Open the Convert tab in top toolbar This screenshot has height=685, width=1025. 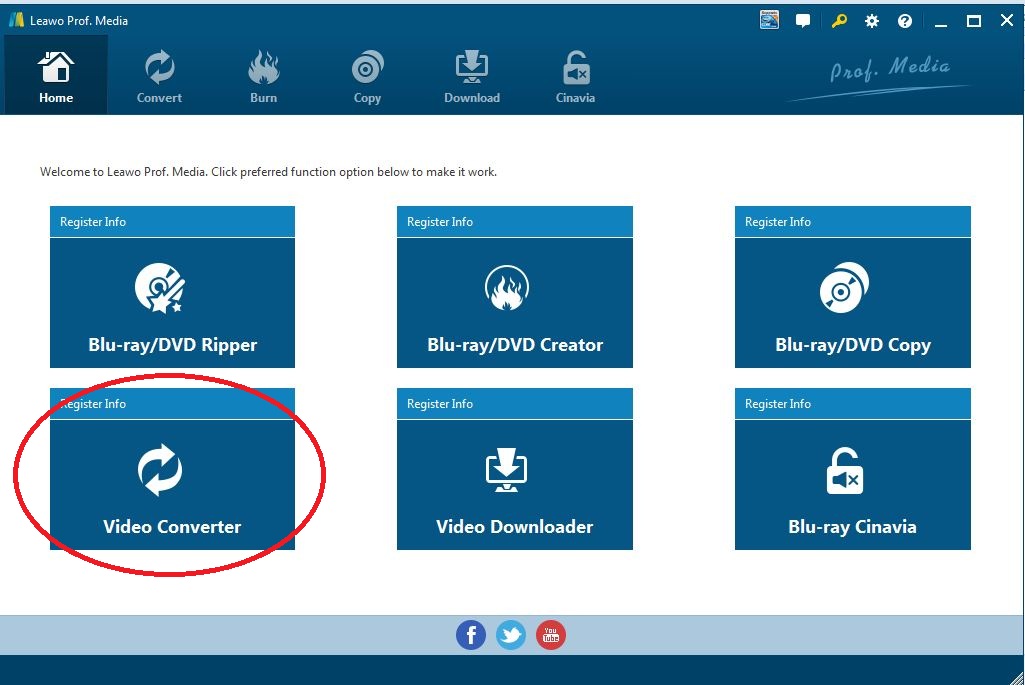(x=159, y=77)
